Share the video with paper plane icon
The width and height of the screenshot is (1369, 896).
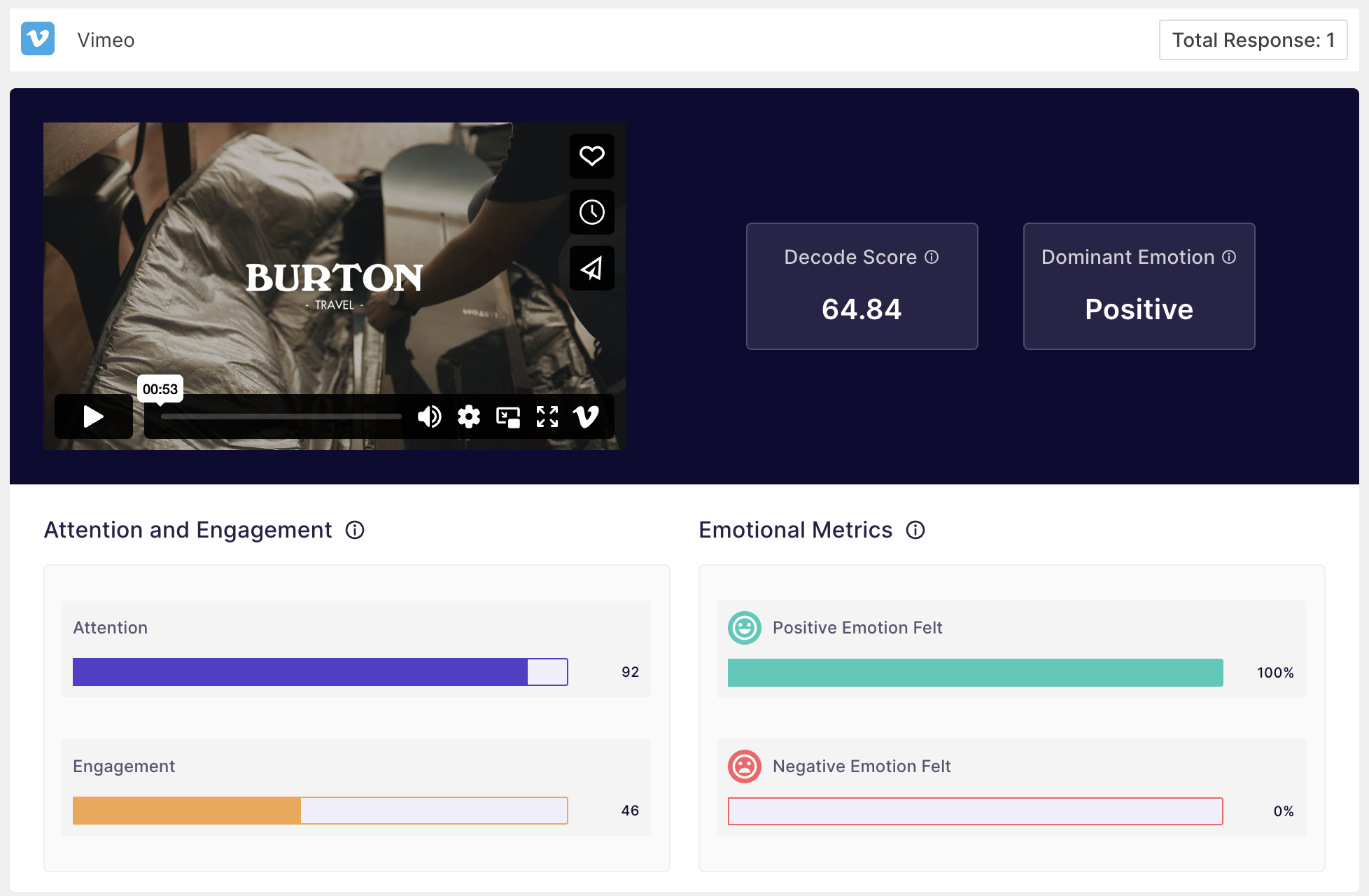(x=592, y=268)
